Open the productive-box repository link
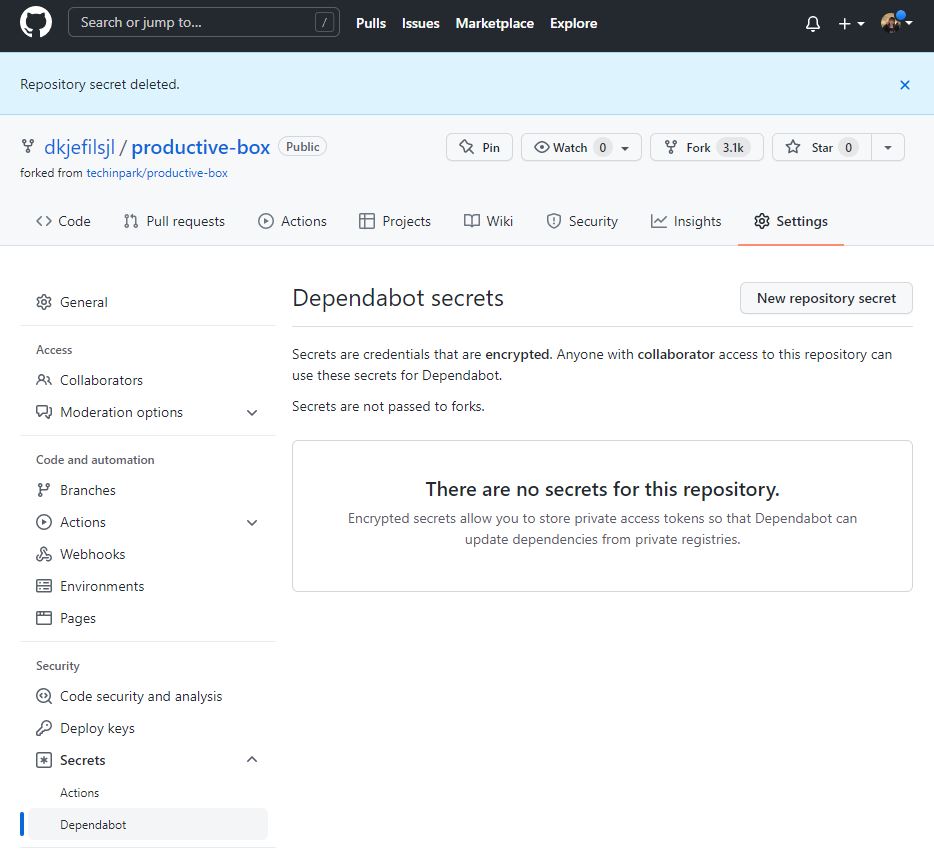Image resolution: width=934 pixels, height=856 pixels. click(x=201, y=147)
